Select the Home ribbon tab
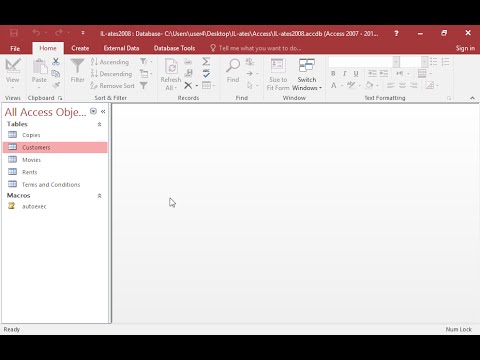Viewport: 480px width, 360px height. 48,48
